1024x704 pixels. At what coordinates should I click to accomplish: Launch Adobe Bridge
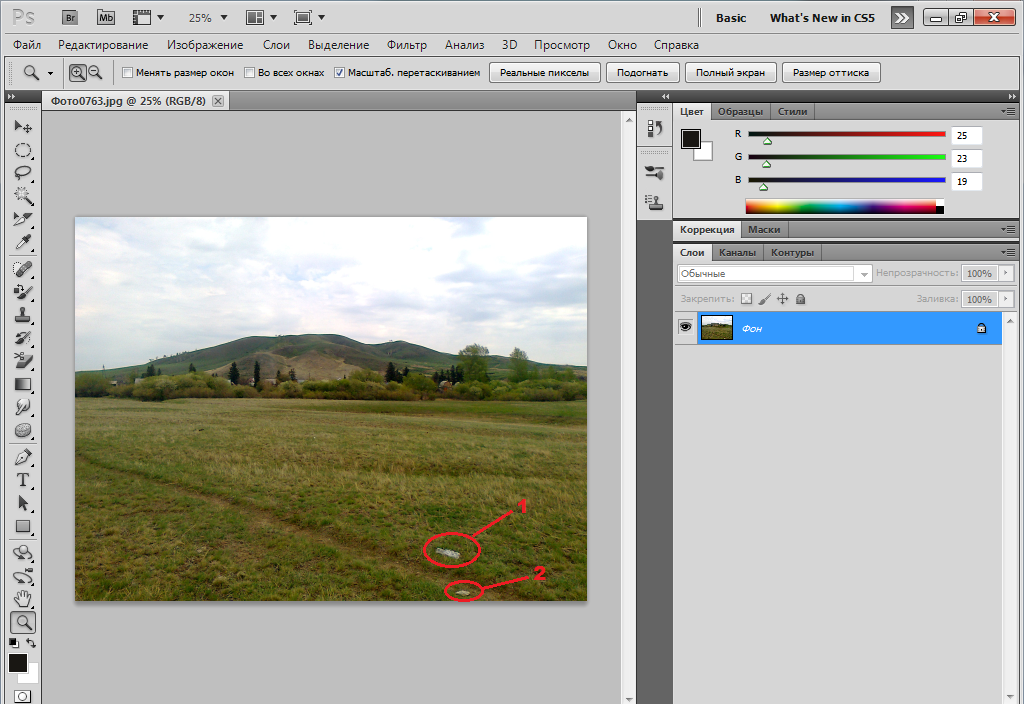[x=70, y=18]
